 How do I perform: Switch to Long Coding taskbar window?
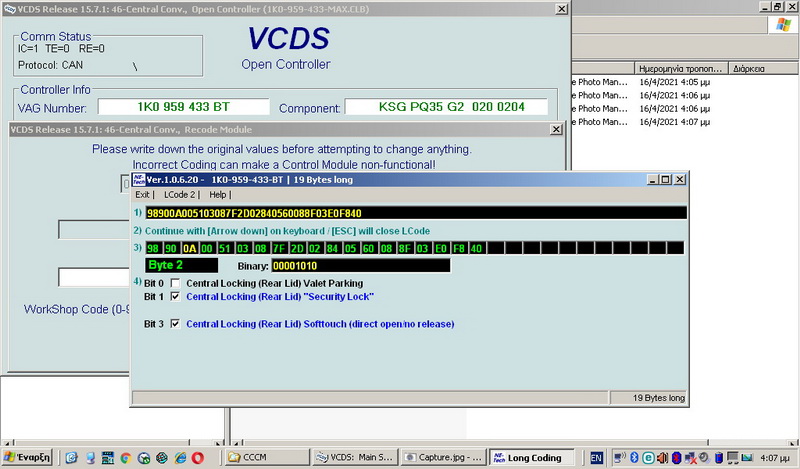(532, 457)
